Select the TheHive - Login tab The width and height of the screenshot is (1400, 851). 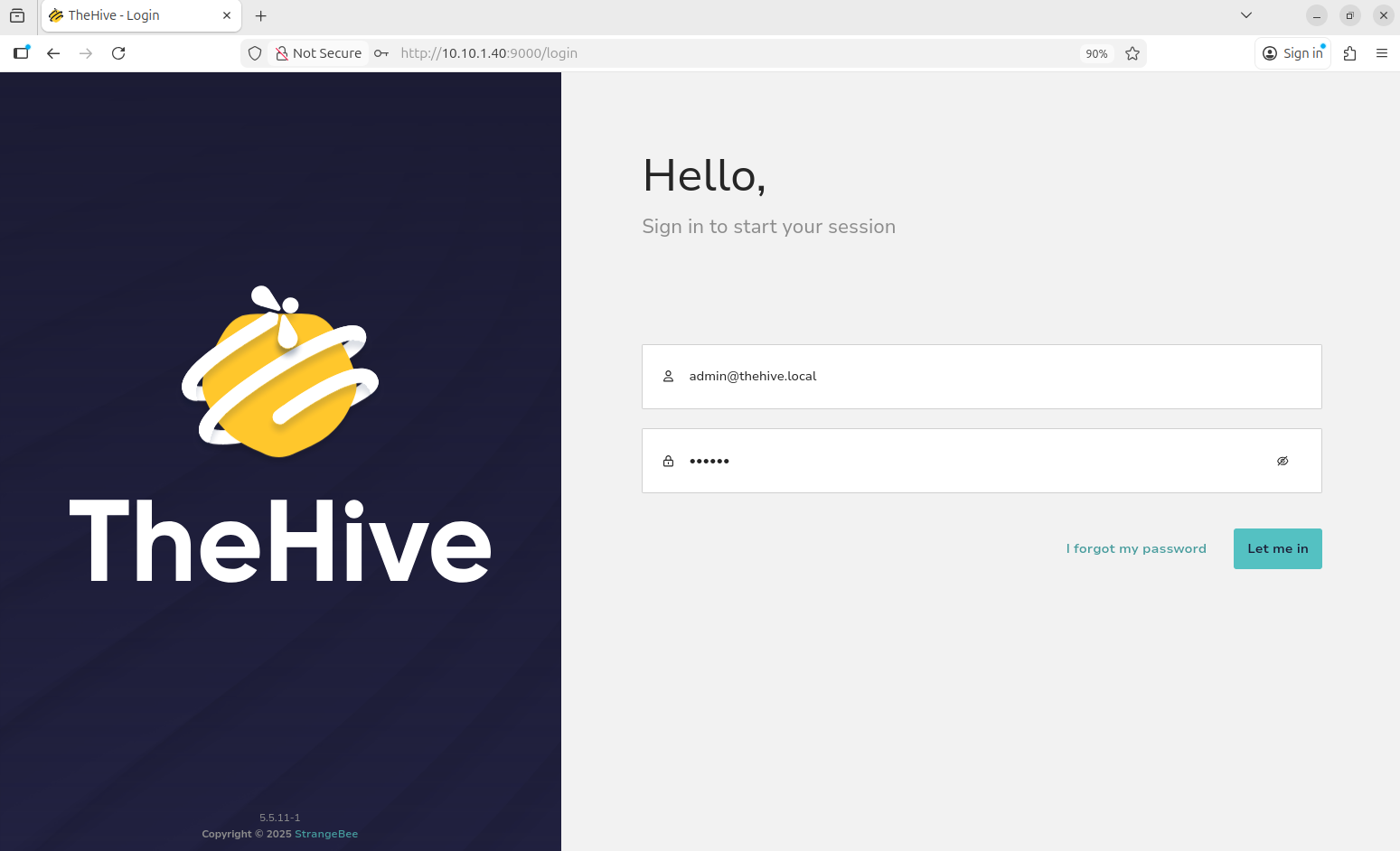(x=127, y=15)
